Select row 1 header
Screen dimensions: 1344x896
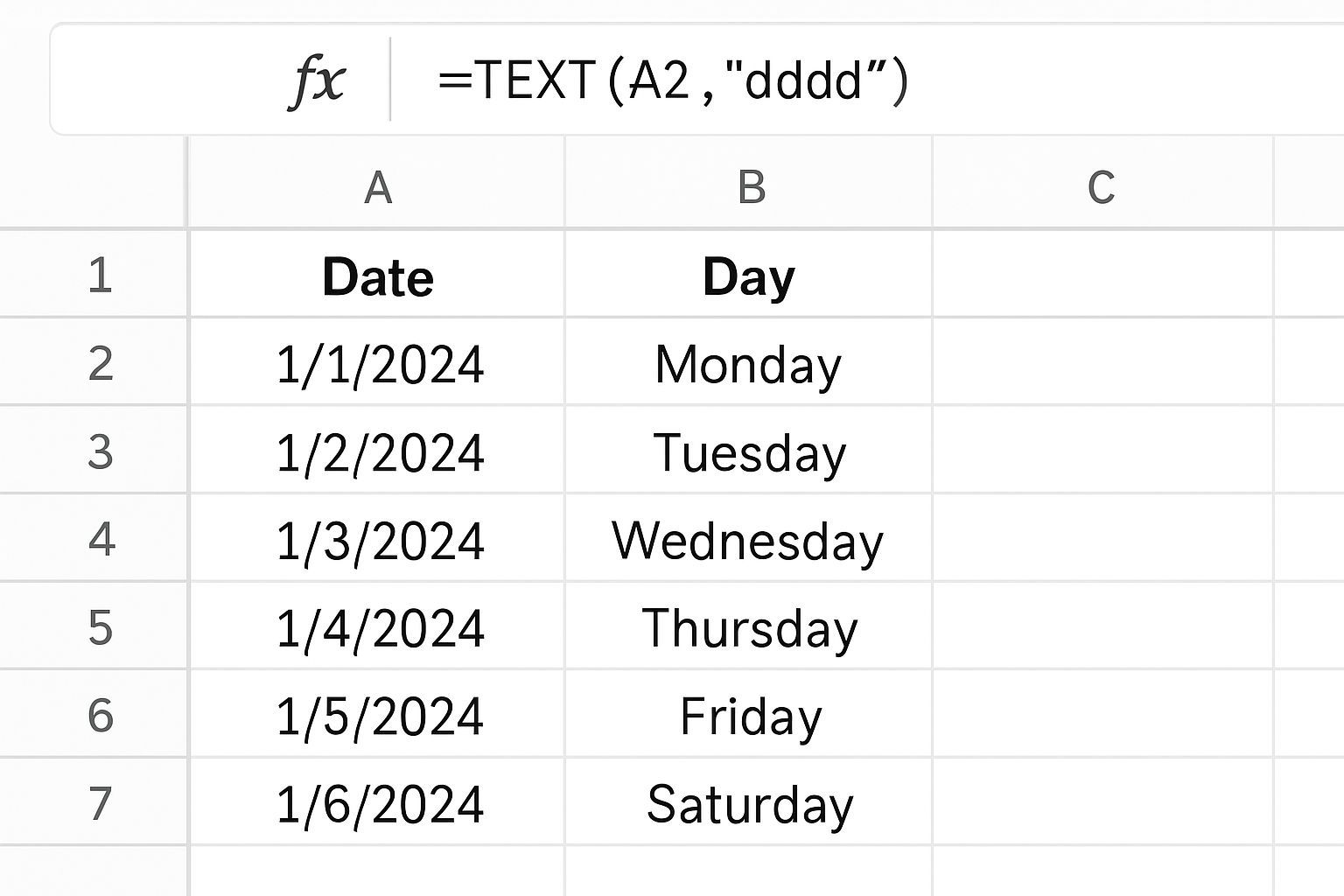pyautogui.click(x=99, y=275)
